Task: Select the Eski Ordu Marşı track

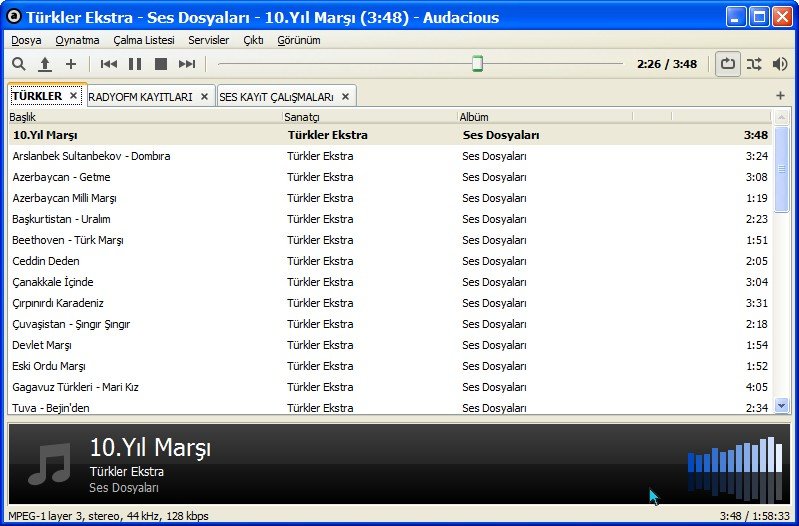Action: click(390, 366)
